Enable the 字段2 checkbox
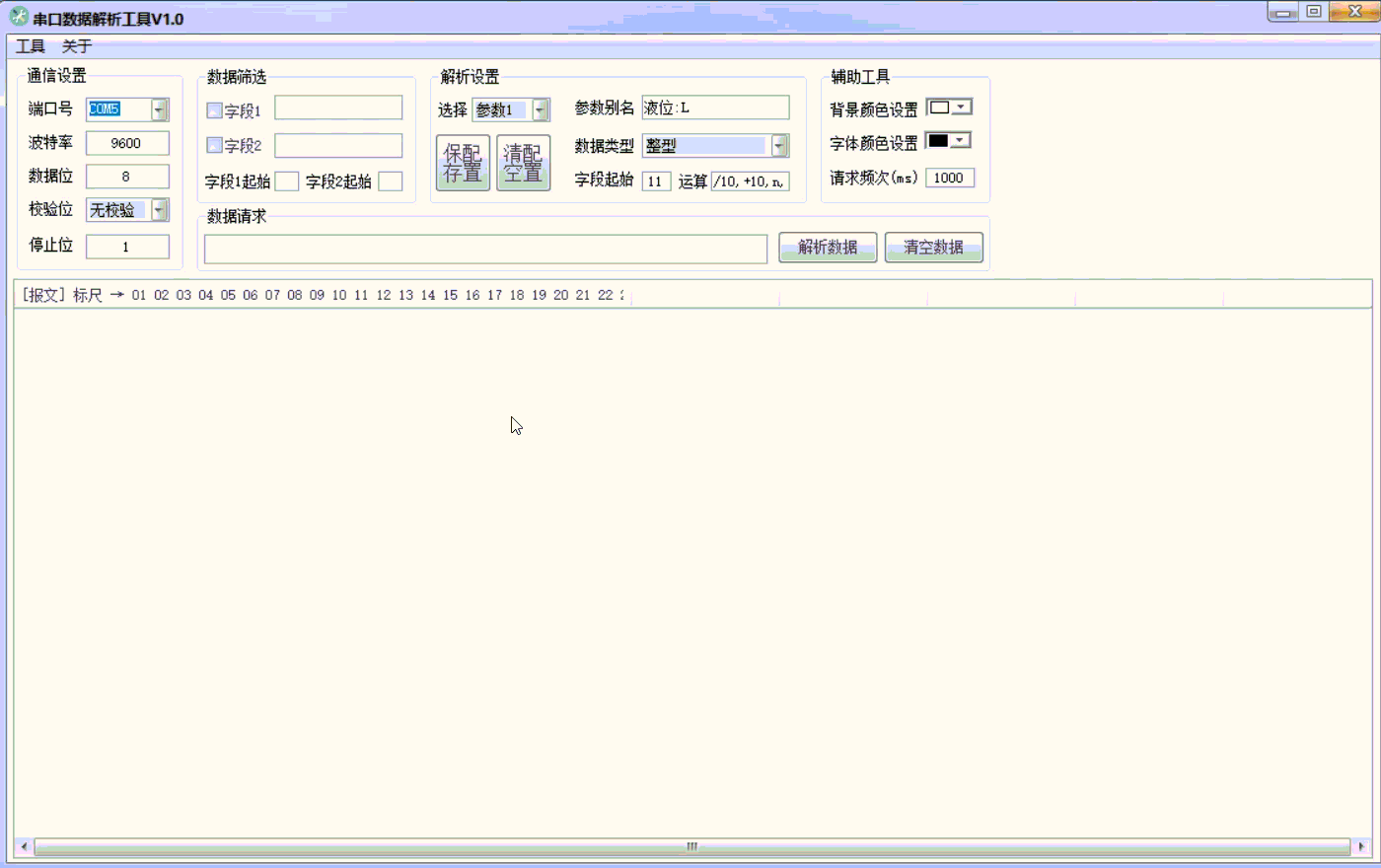Image resolution: width=1381 pixels, height=868 pixels. tap(214, 145)
